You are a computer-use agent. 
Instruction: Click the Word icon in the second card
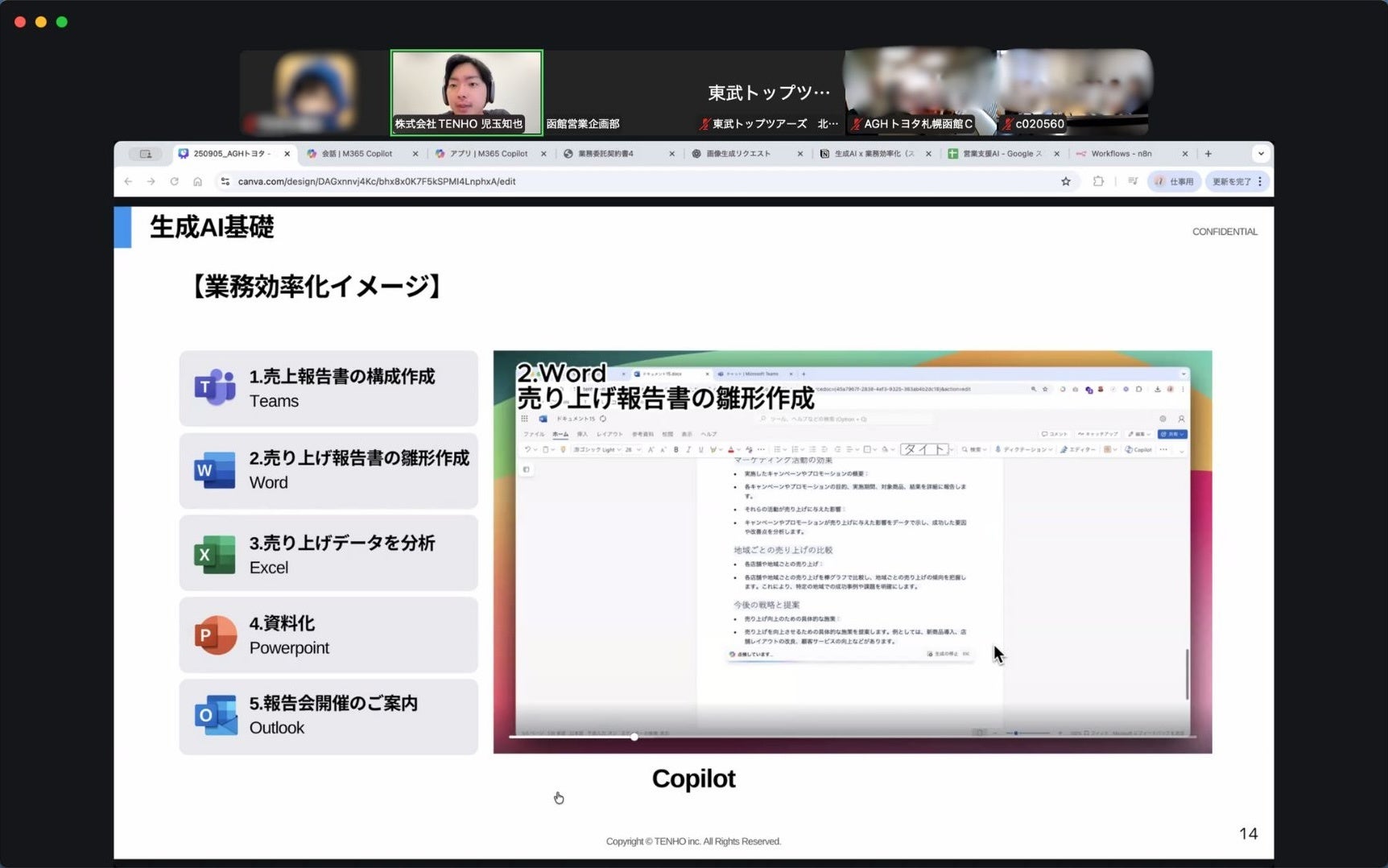pyautogui.click(x=215, y=470)
